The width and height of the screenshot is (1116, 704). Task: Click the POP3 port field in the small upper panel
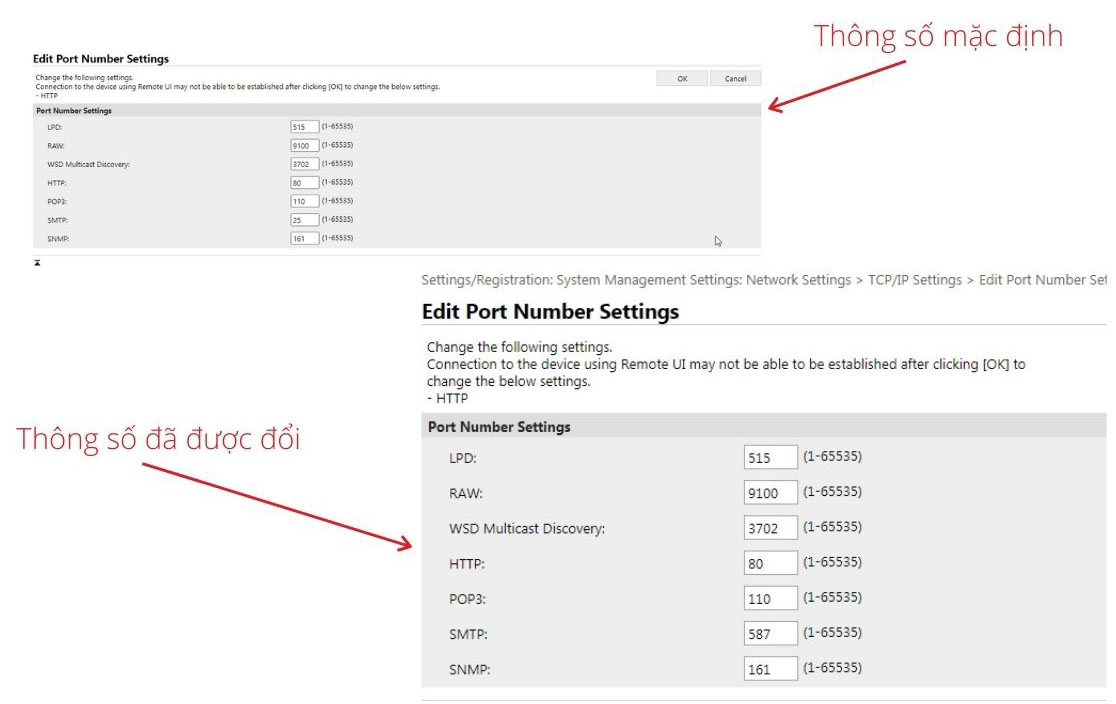(x=304, y=201)
